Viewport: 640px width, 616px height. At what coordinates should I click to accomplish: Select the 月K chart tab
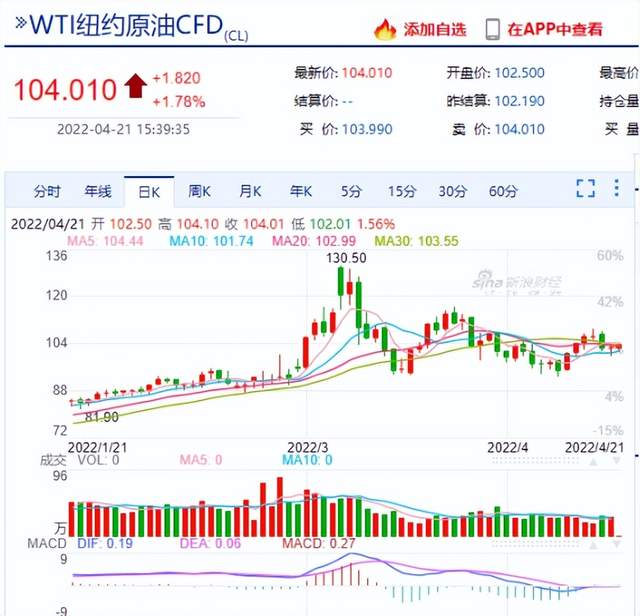point(250,191)
